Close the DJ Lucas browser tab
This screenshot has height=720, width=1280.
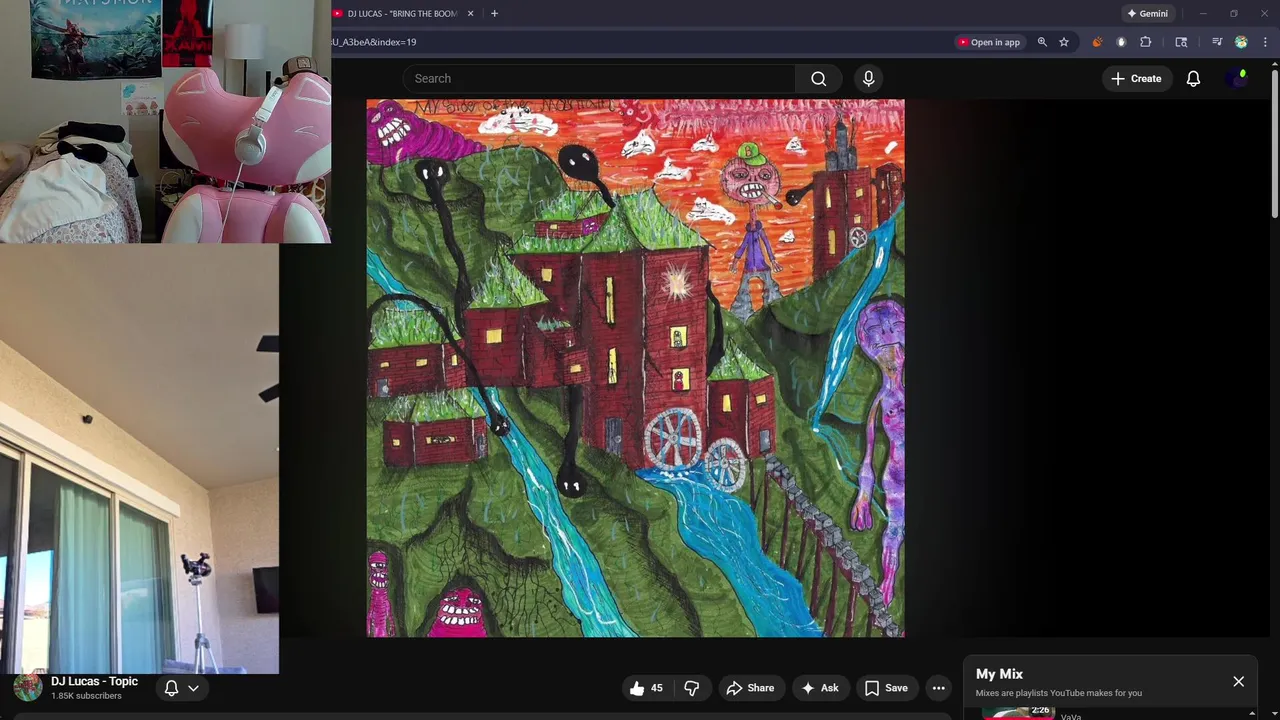[x=470, y=14]
